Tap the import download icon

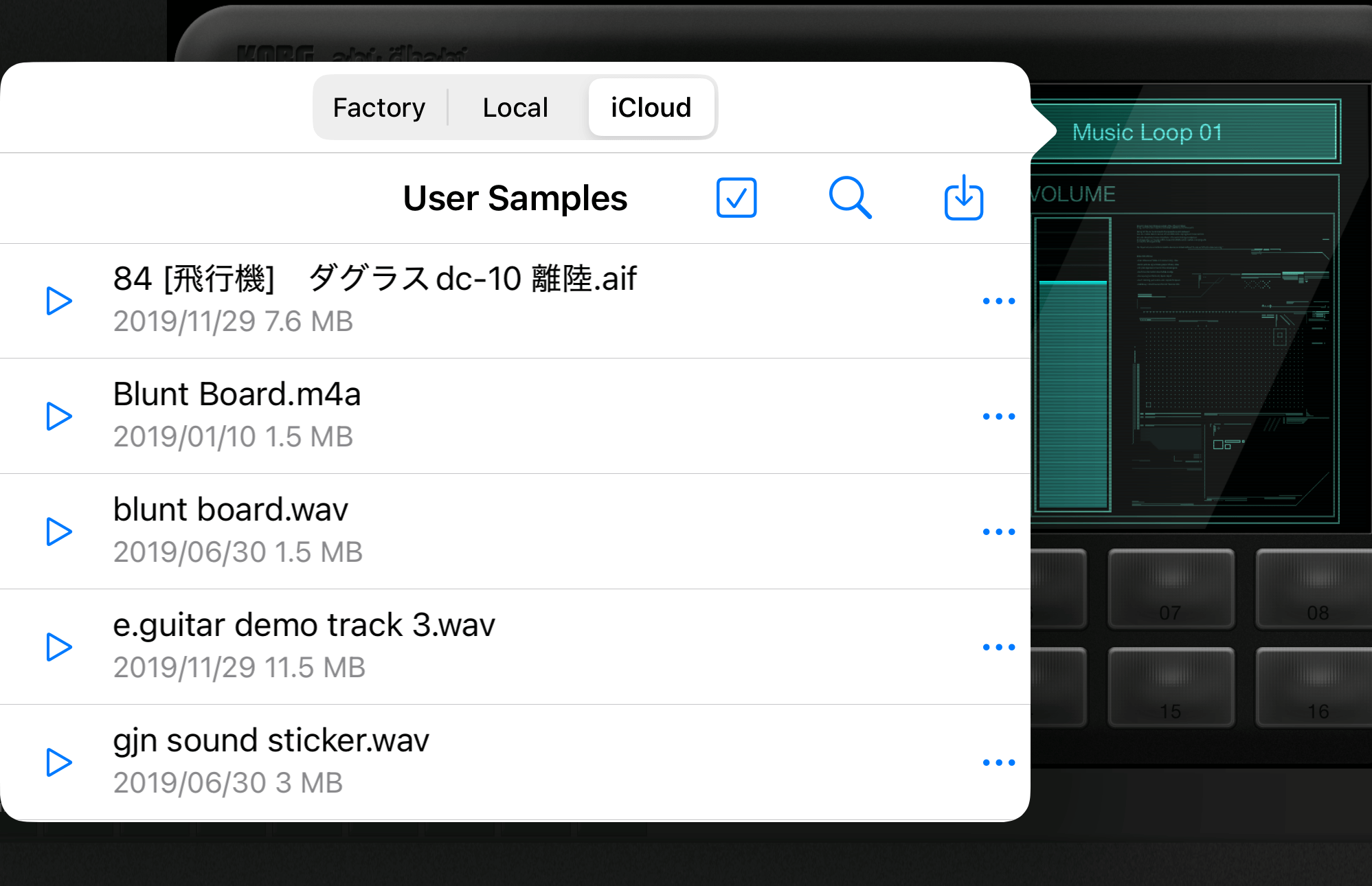(963, 198)
